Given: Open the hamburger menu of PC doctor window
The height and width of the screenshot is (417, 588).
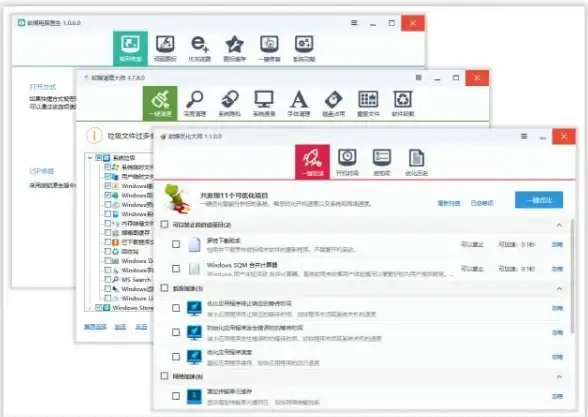Looking at the screenshot, I should coord(354,22).
